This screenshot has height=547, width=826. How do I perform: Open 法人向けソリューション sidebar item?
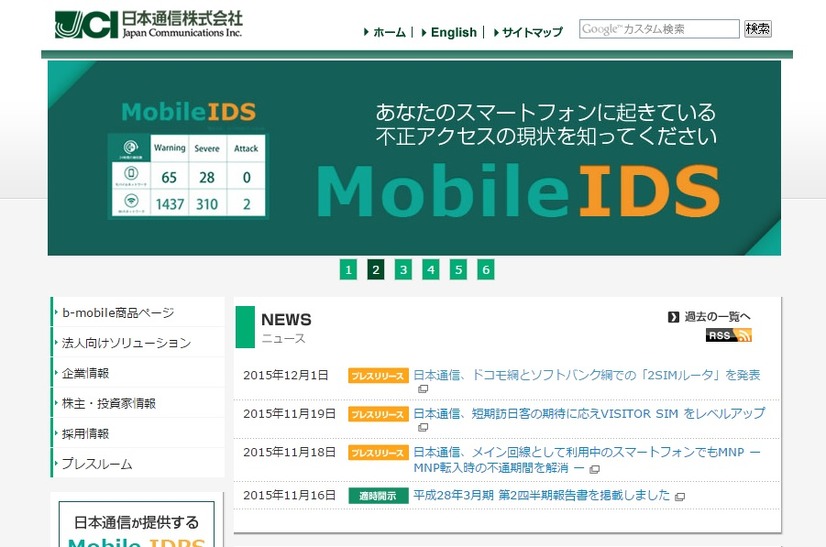point(137,343)
